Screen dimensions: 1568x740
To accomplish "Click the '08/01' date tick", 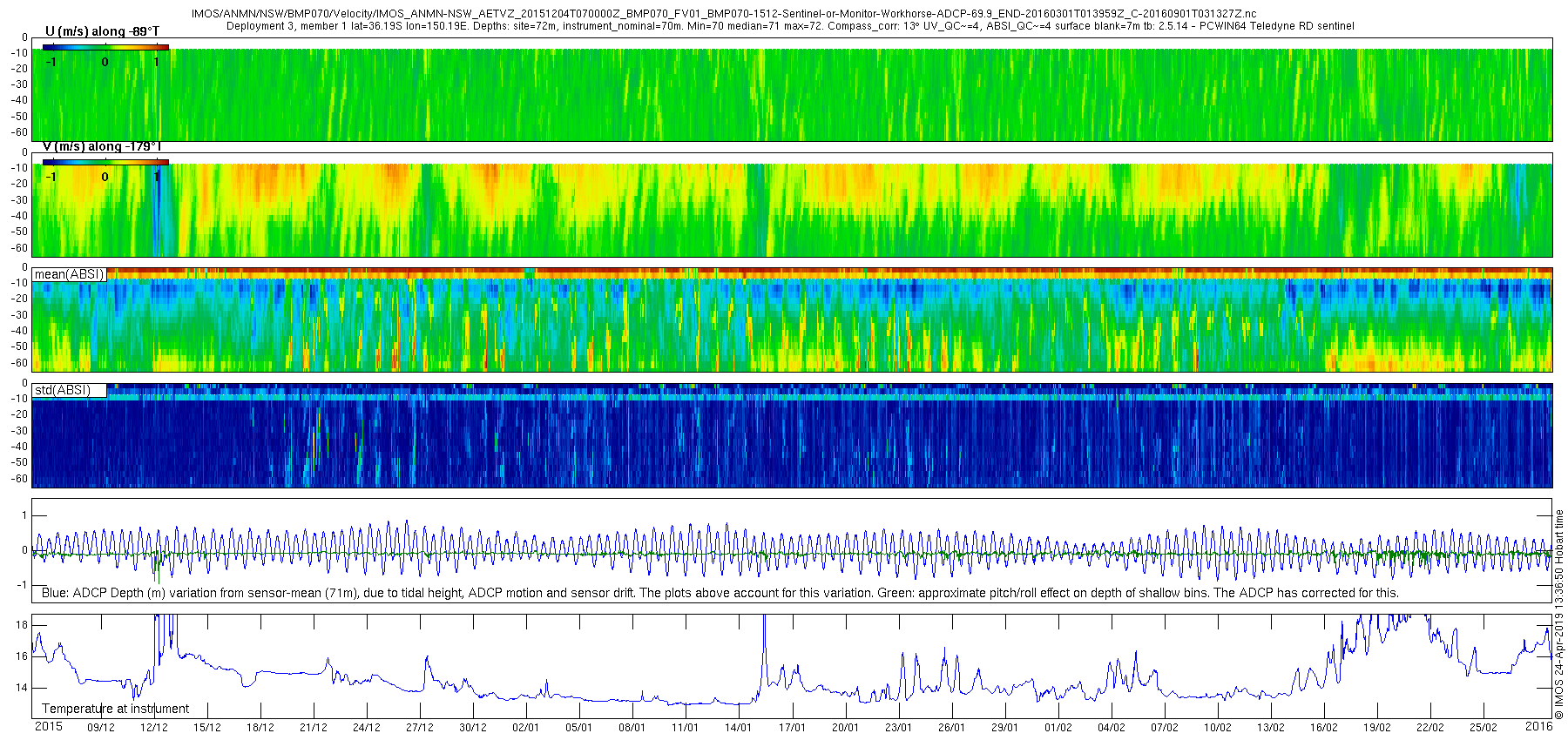I will (632, 728).
